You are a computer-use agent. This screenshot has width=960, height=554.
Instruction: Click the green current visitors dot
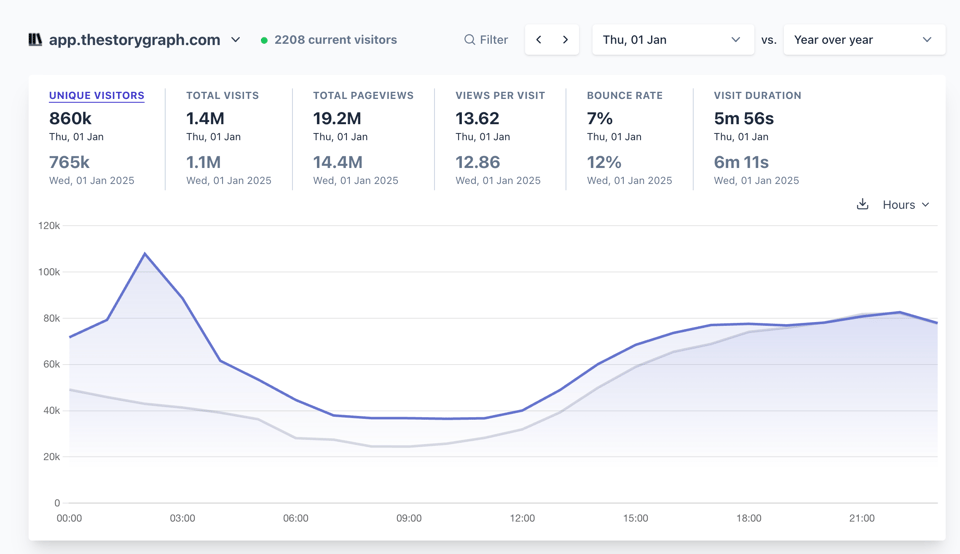coord(264,40)
